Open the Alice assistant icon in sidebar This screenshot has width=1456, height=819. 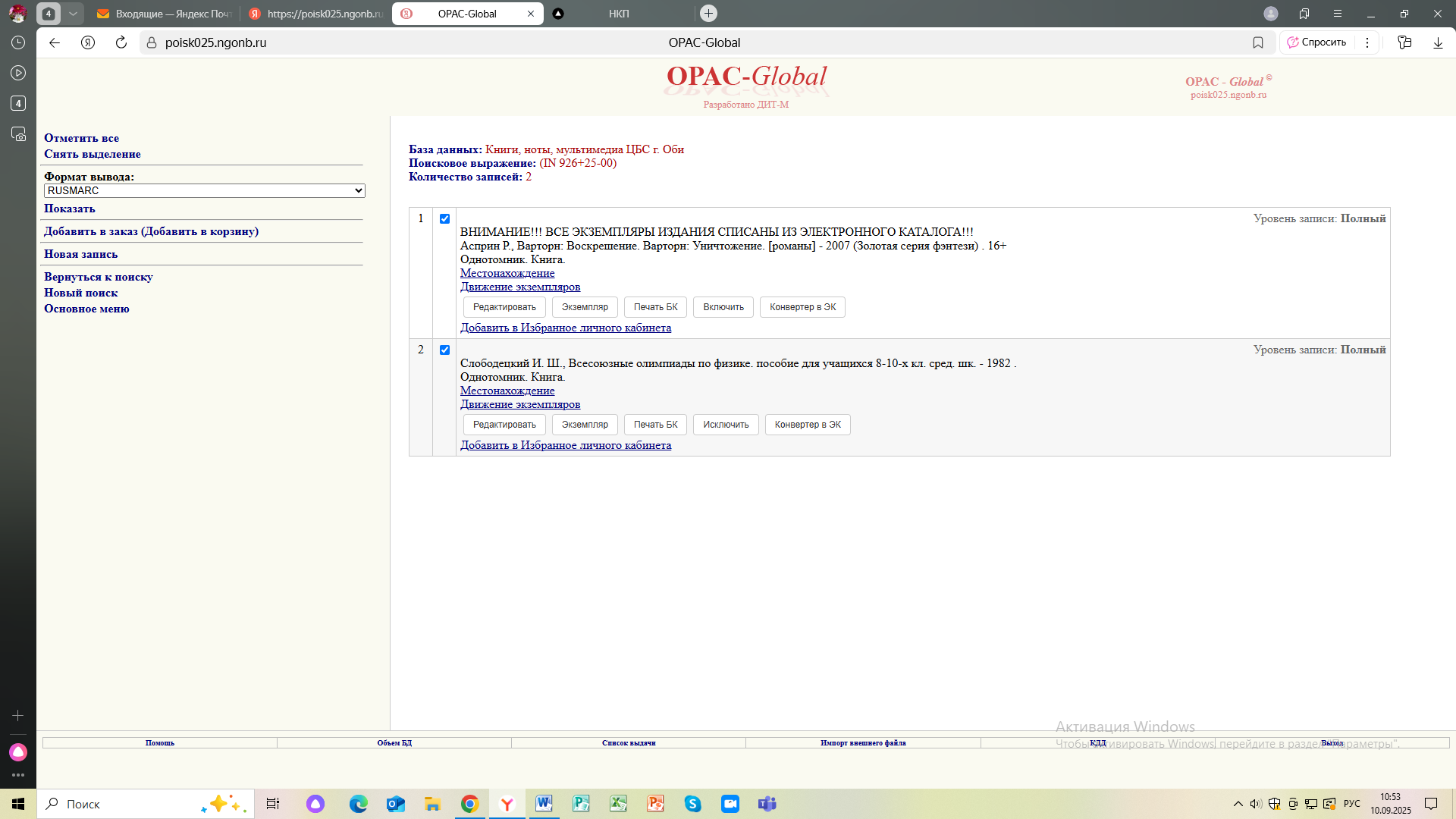click(18, 752)
